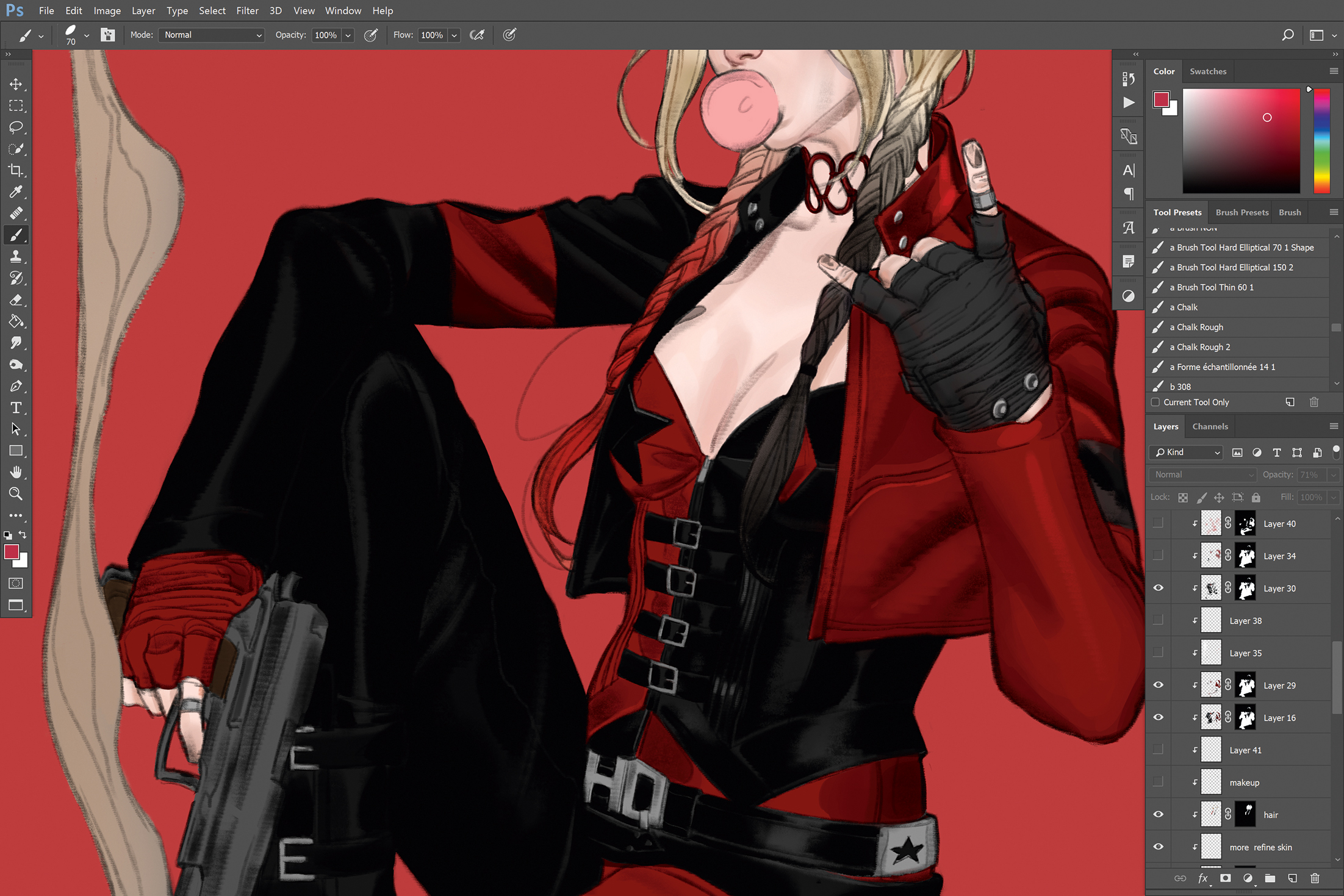Check the Current Tool Only box
Image resolution: width=1344 pixels, height=896 pixels.
pos(1155,402)
